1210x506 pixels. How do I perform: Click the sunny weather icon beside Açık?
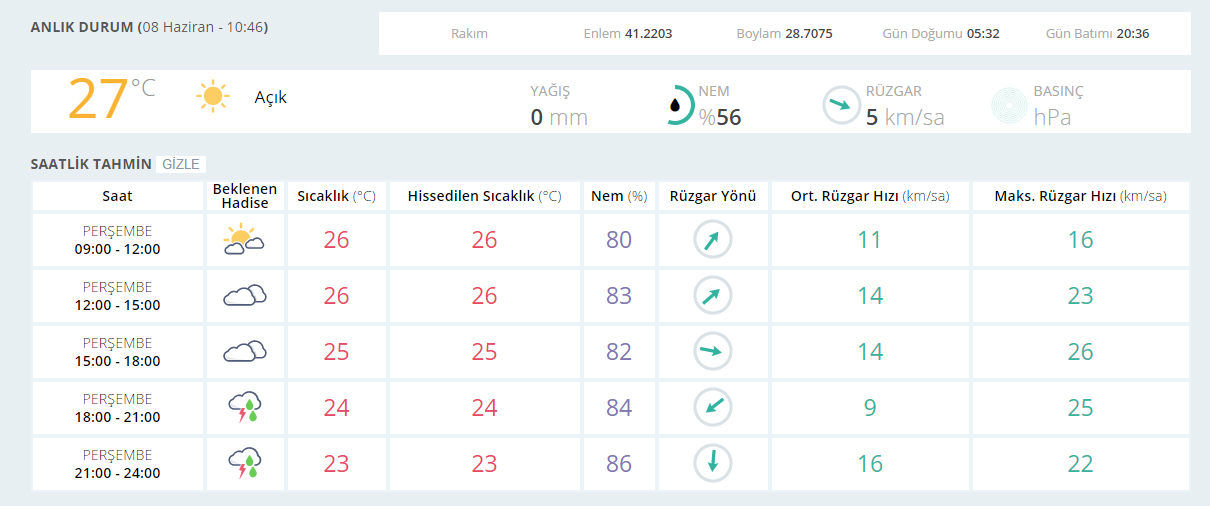[212, 97]
